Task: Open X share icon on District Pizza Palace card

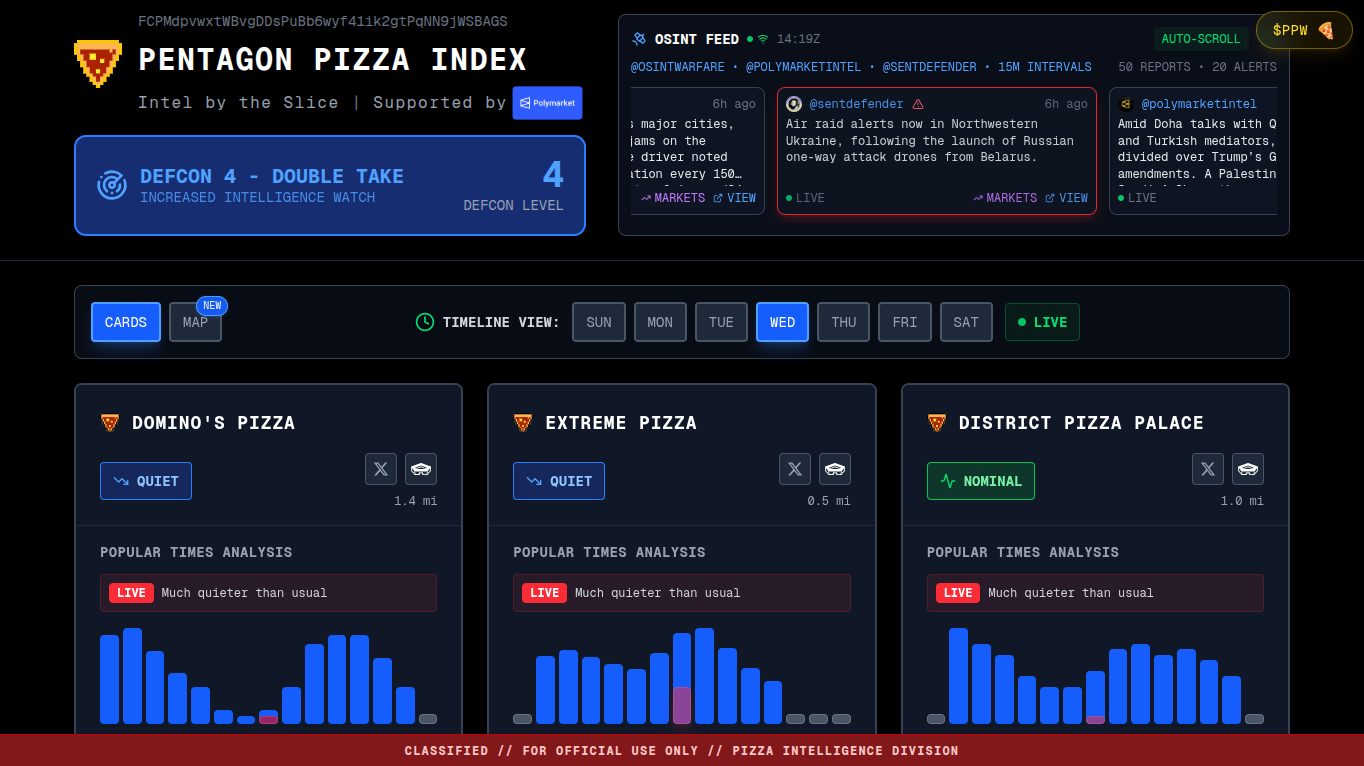Action: [1208, 468]
